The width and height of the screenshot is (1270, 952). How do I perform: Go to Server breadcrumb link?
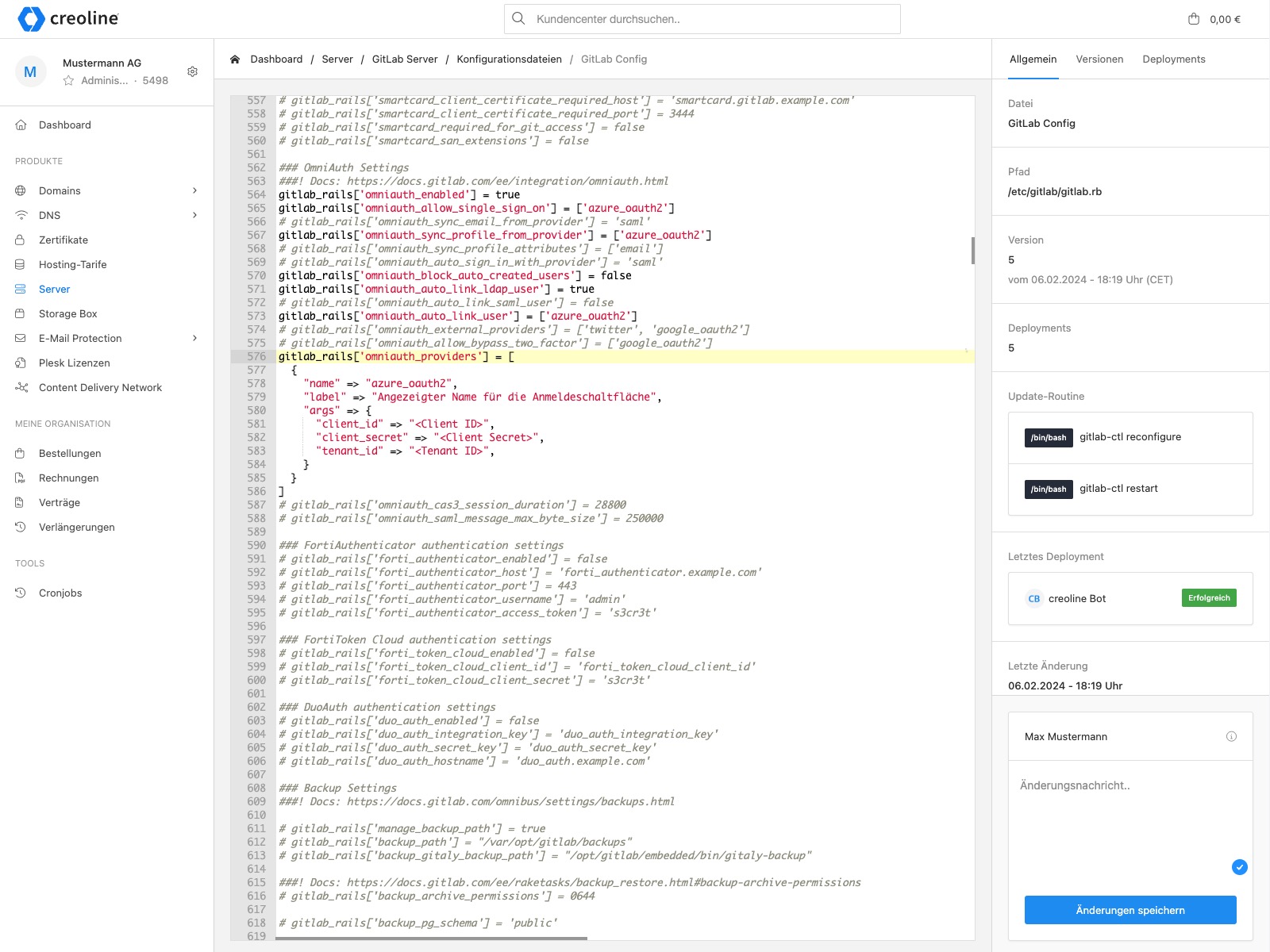(337, 59)
